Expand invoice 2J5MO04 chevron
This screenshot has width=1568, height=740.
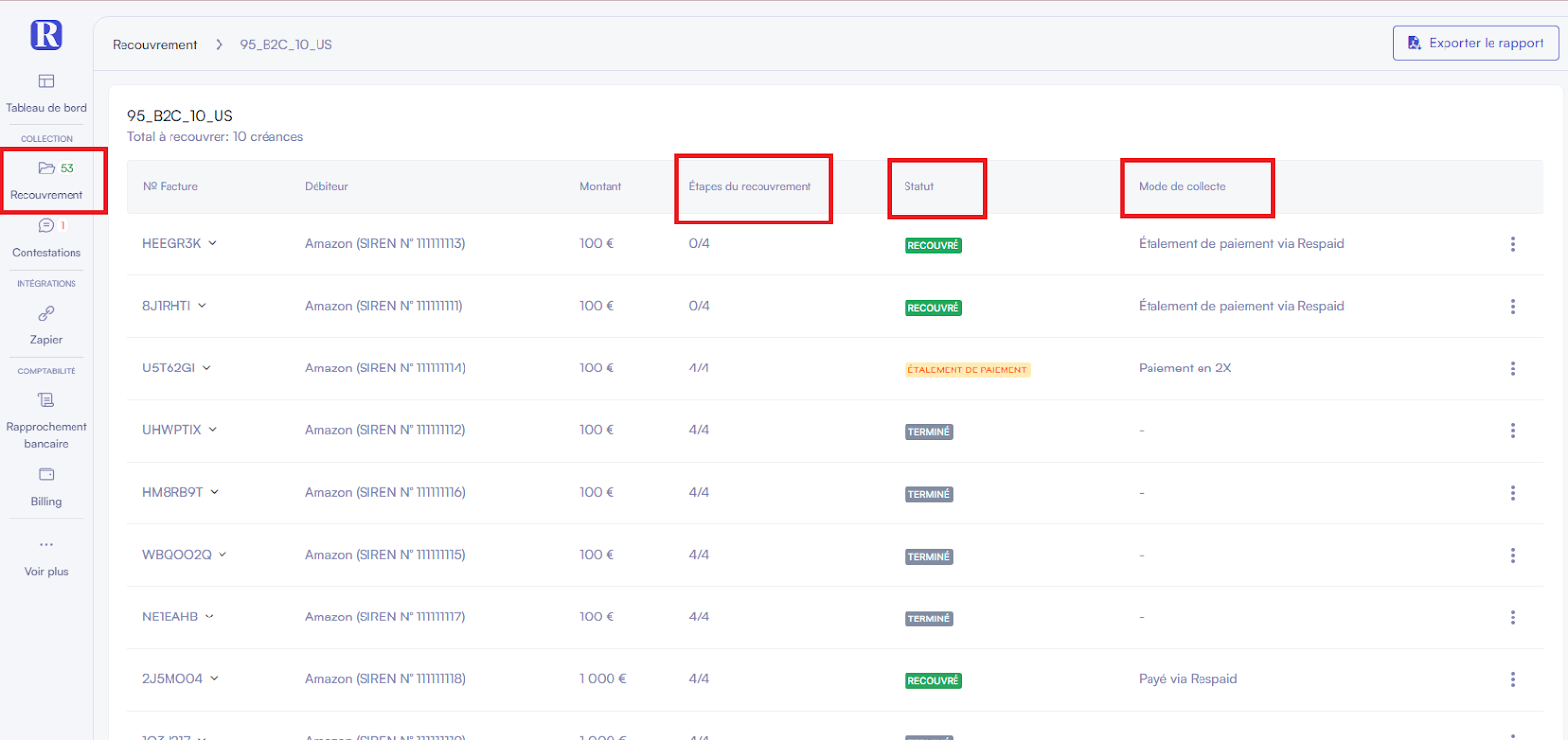(214, 678)
